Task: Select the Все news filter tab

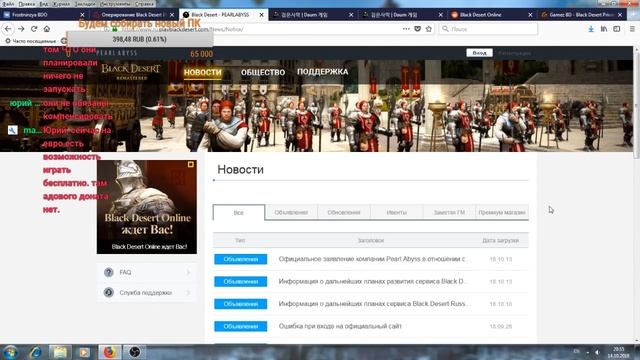Action: point(239,213)
